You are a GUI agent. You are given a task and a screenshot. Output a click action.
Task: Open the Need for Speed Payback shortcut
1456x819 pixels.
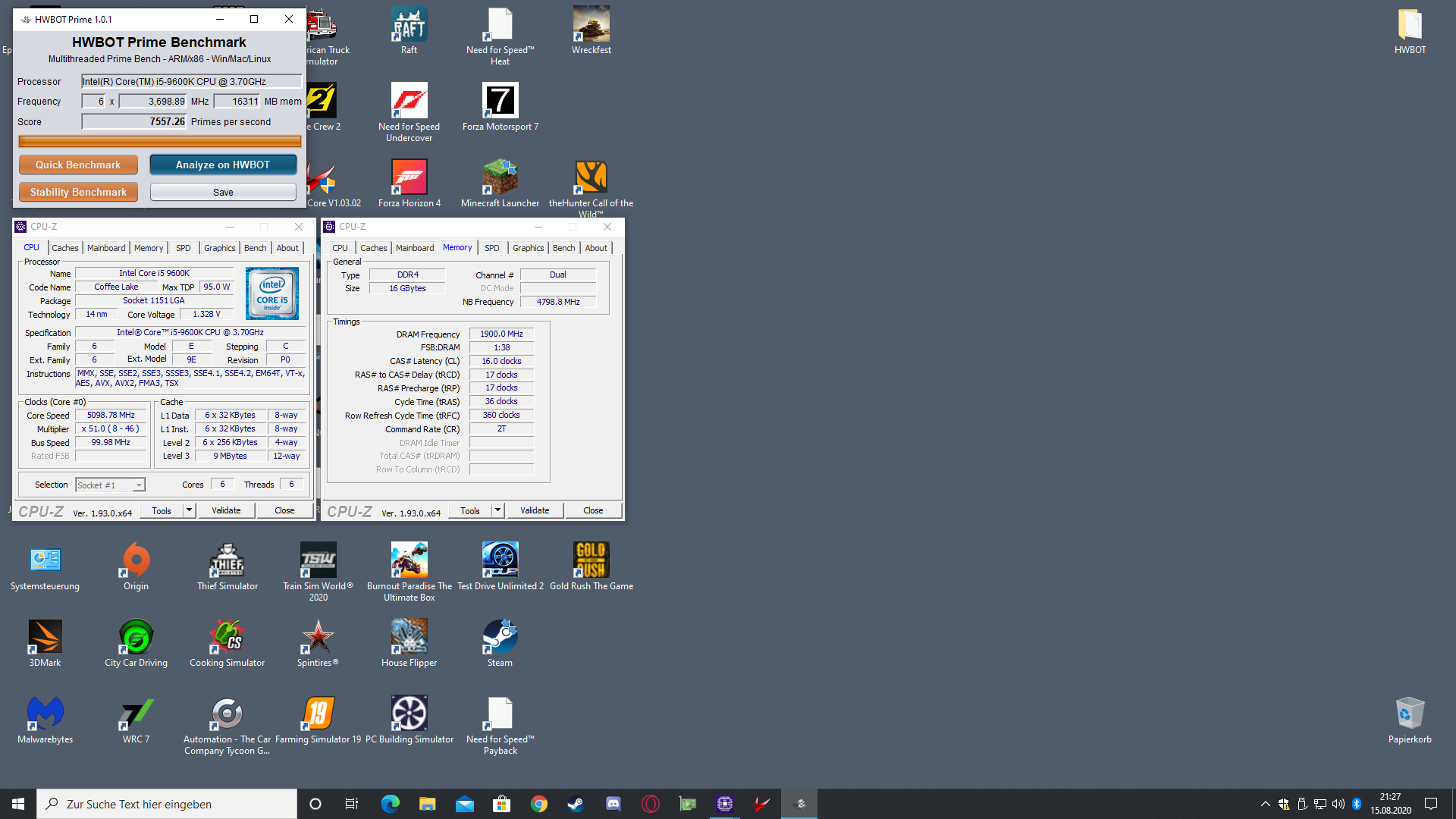point(500,725)
